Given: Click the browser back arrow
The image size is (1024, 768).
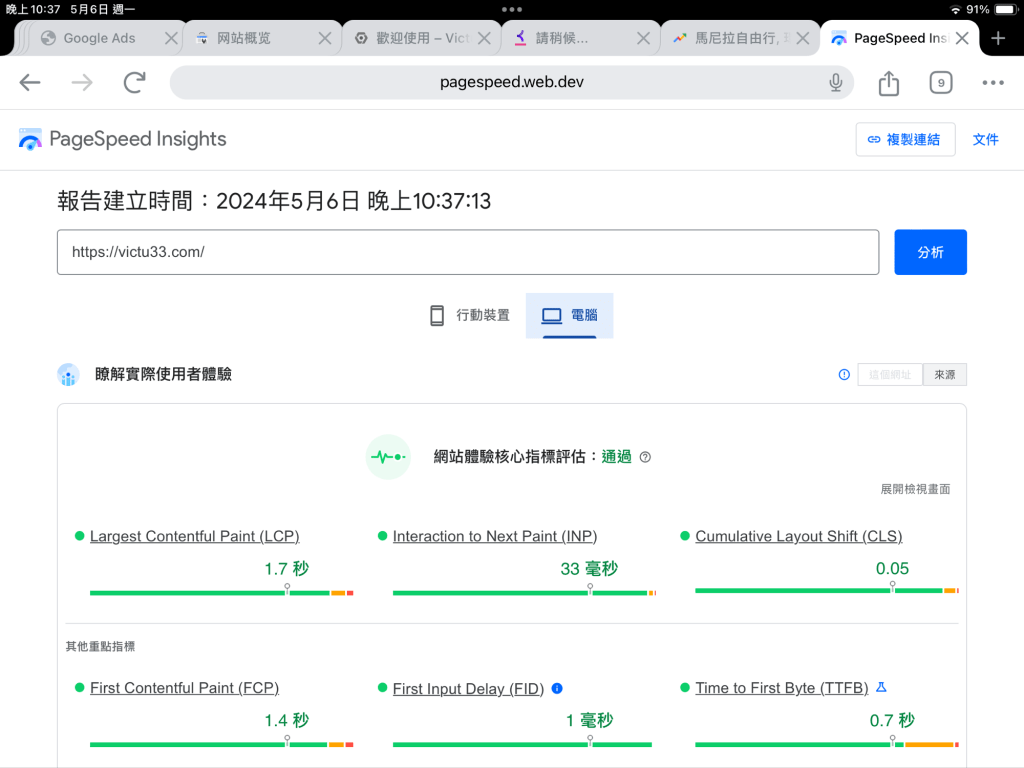Looking at the screenshot, I should pos(30,83).
